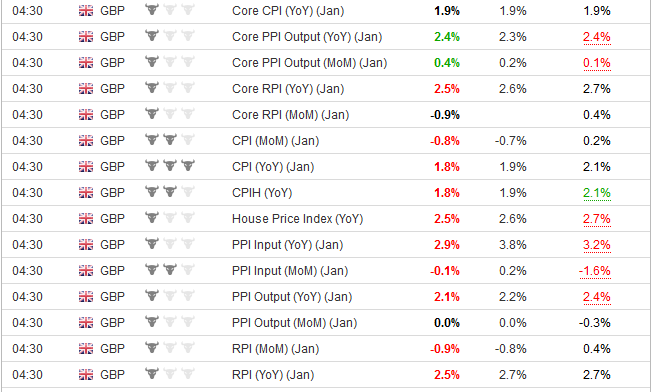Click the UK flag in the PPI Output (MoM) row

click(x=86, y=323)
